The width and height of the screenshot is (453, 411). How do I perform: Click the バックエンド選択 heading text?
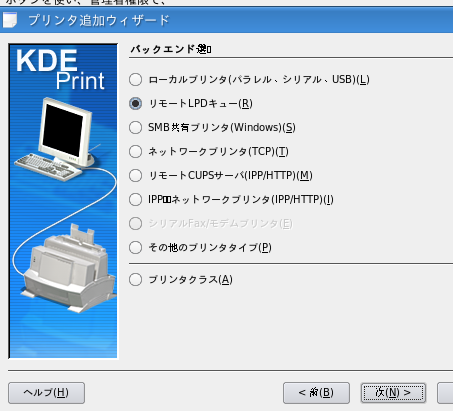pos(171,49)
